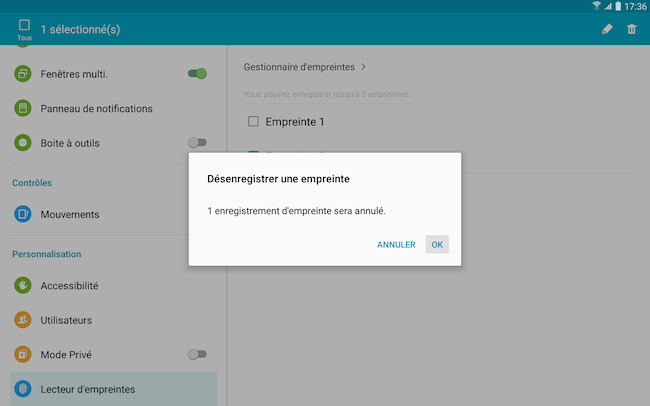The image size is (650, 406).
Task: Tap the Mode Privé icon
Action: [x=23, y=354]
